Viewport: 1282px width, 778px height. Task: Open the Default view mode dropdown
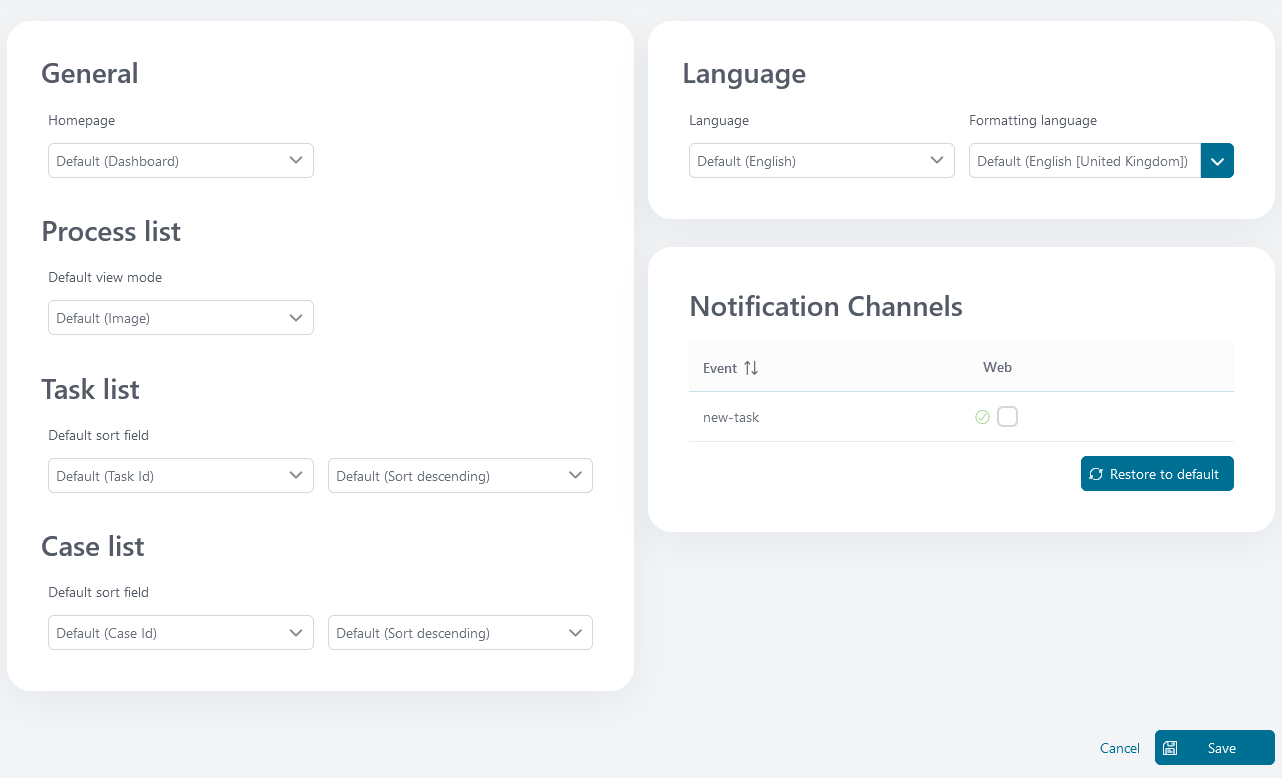(181, 318)
